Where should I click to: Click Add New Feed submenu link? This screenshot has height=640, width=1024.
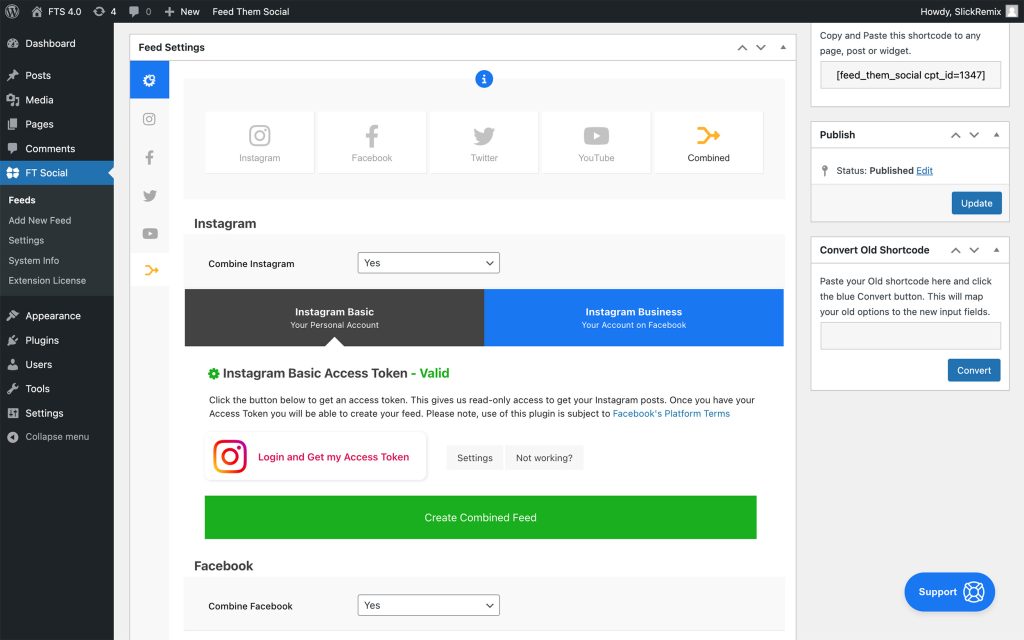tap(40, 220)
